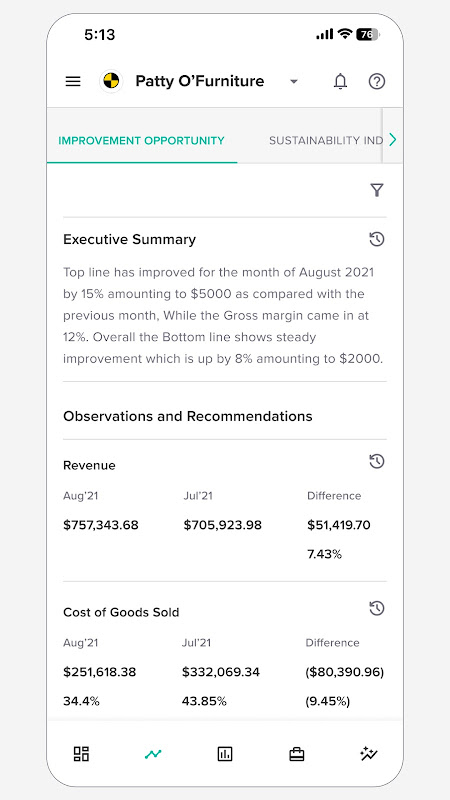Open bar chart reports icon in bottom bar
Viewport: 450px width, 800px height.
pyautogui.click(x=225, y=754)
